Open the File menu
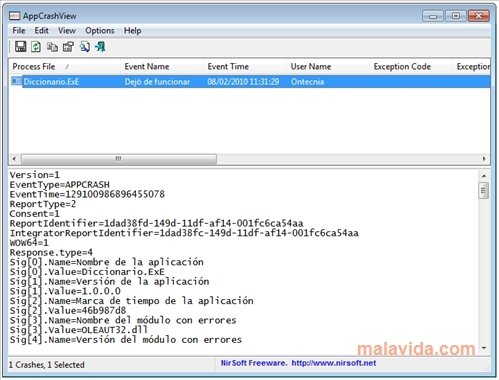Screen dimensions: 499x380 pos(19,31)
